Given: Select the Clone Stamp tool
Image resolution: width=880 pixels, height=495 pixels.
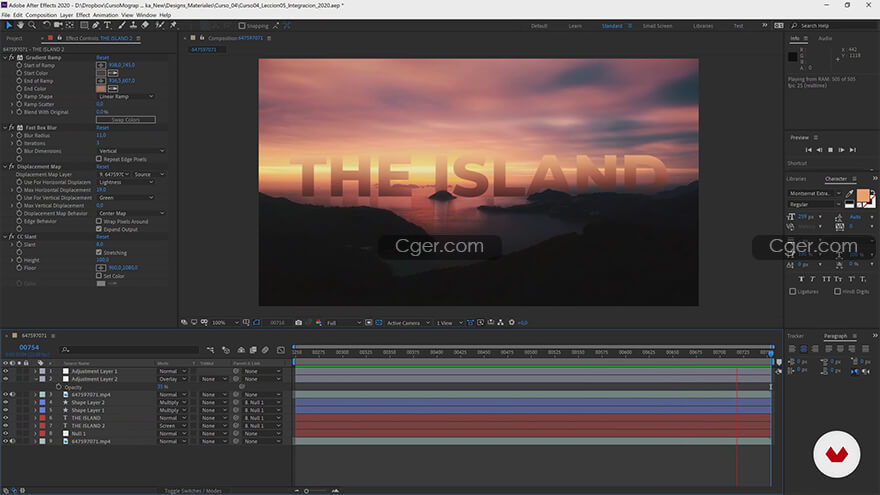Looking at the screenshot, I should (133, 25).
